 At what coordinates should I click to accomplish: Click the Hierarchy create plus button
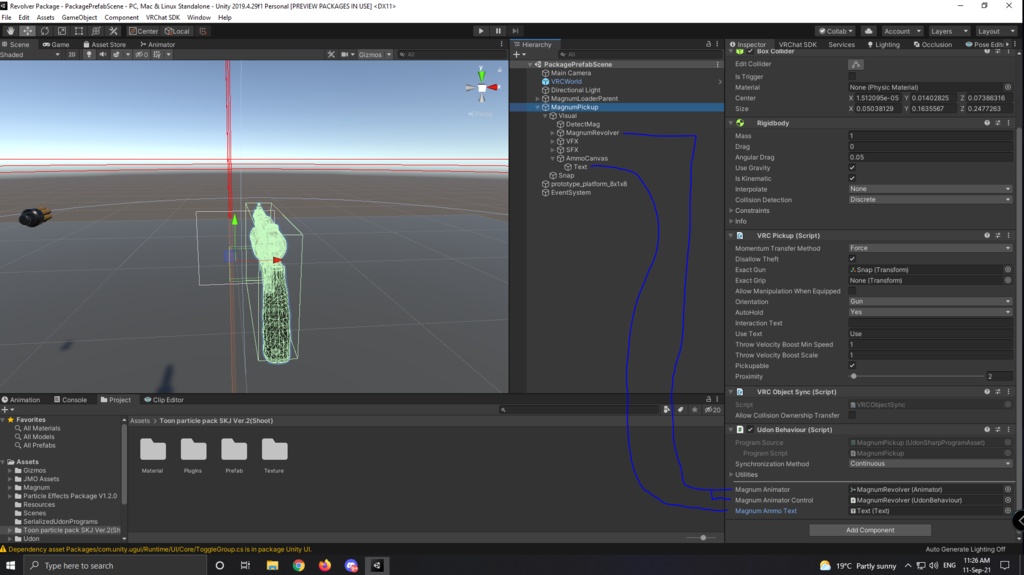519,55
